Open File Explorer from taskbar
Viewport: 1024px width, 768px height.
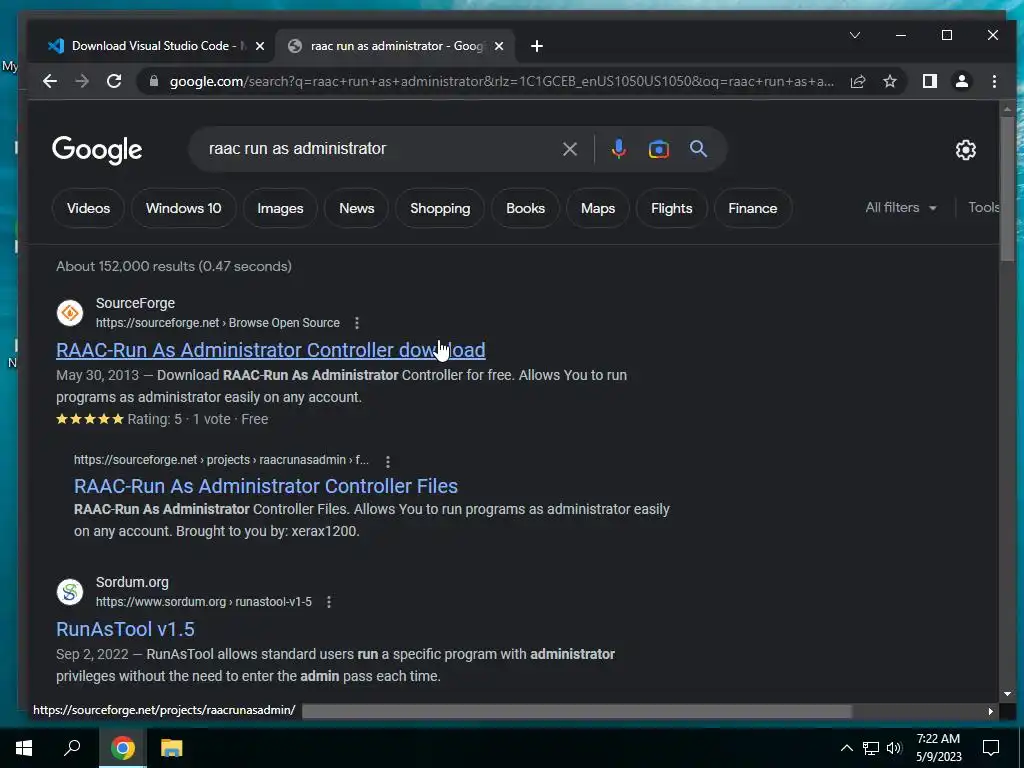click(172, 748)
